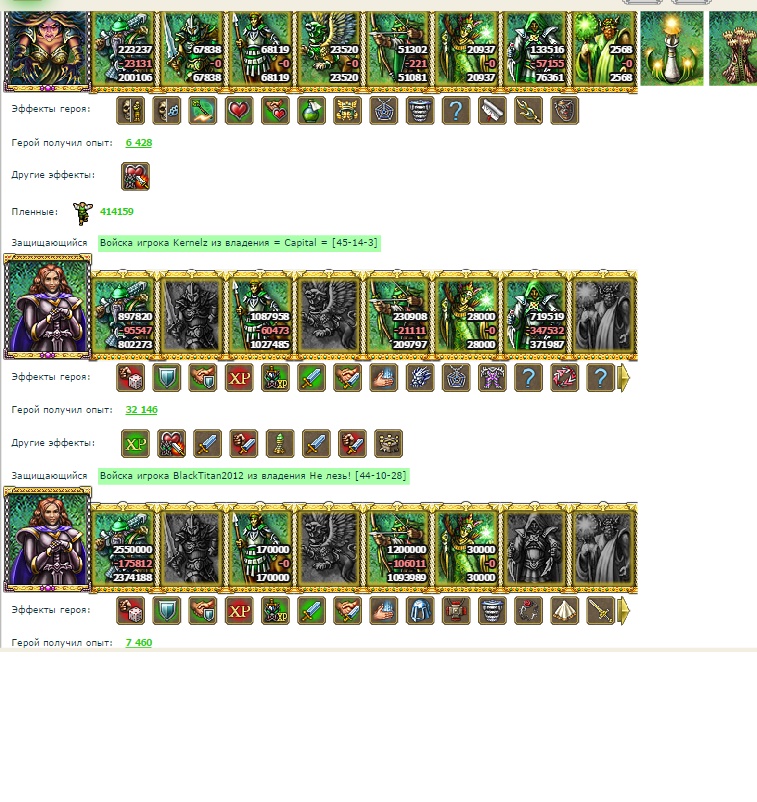Select the stone castle icon in other effects
This screenshot has width=757, height=802.
point(389,443)
